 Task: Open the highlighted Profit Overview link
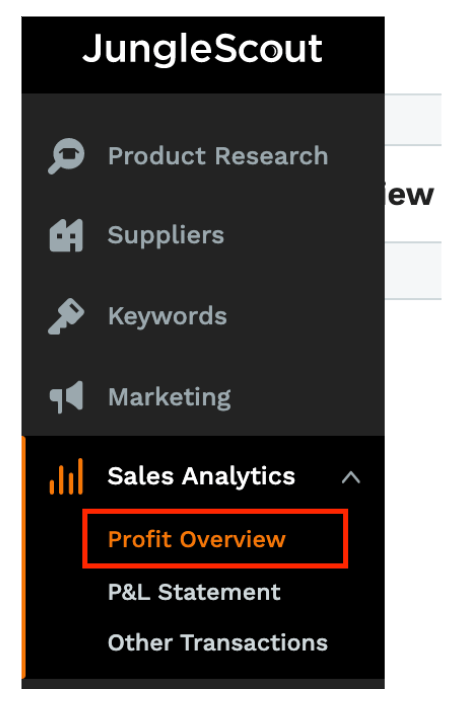coord(197,539)
